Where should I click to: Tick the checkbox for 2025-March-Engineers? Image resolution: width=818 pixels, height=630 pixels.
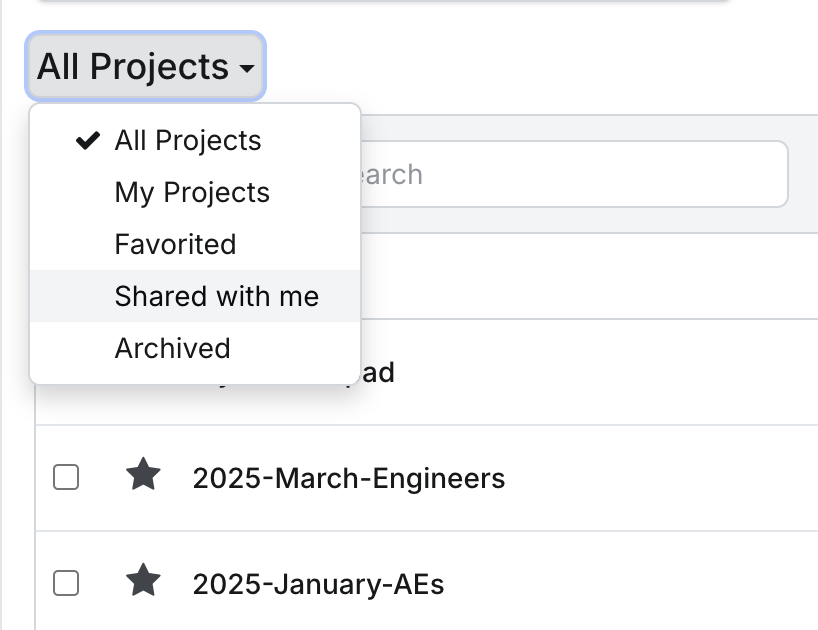click(66, 478)
